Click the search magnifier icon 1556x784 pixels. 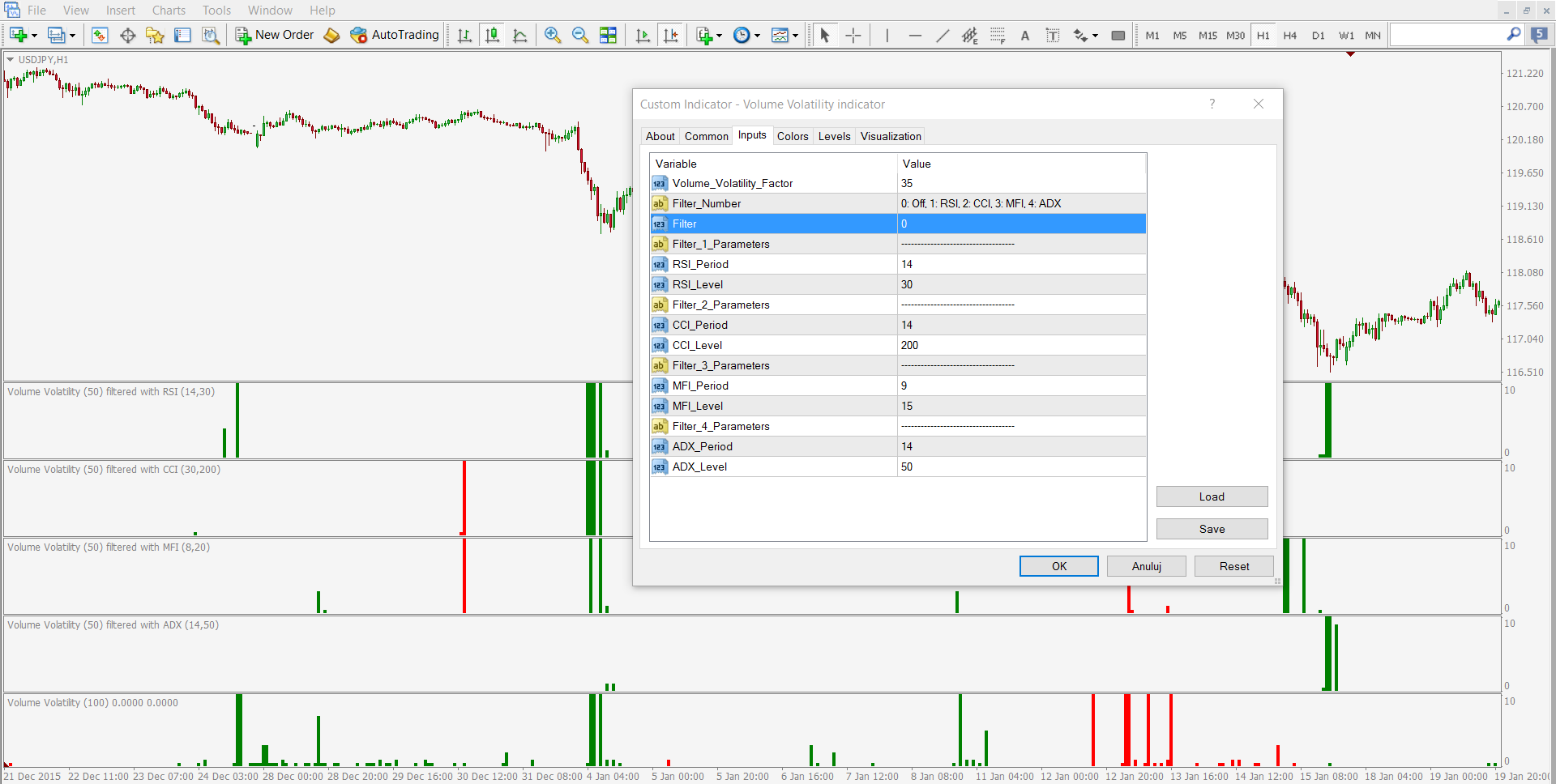1514,34
